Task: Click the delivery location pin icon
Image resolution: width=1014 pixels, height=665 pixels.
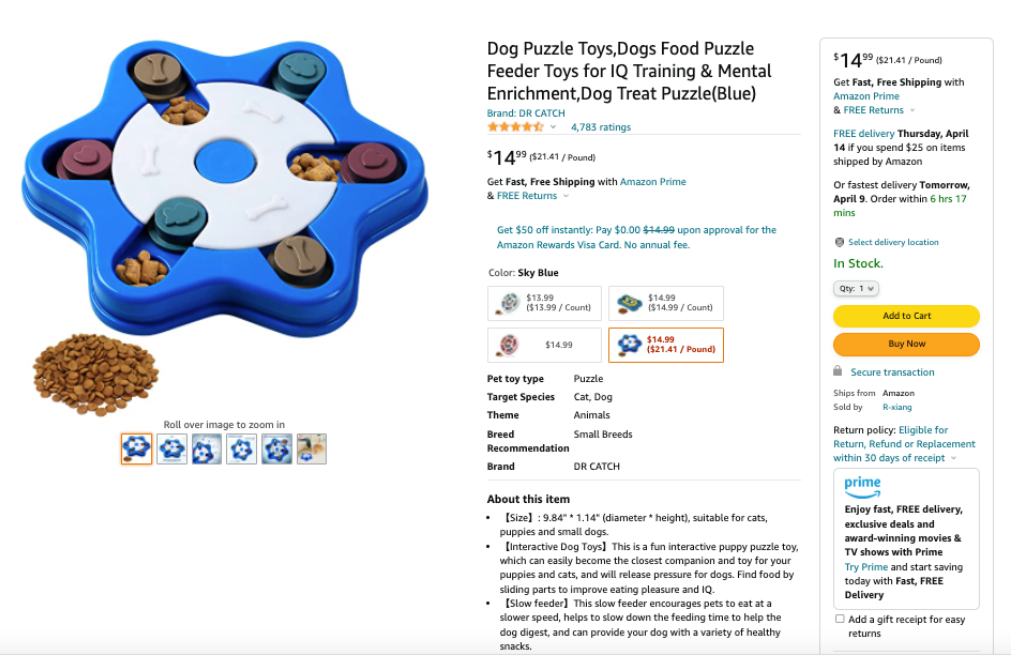Action: [839, 242]
